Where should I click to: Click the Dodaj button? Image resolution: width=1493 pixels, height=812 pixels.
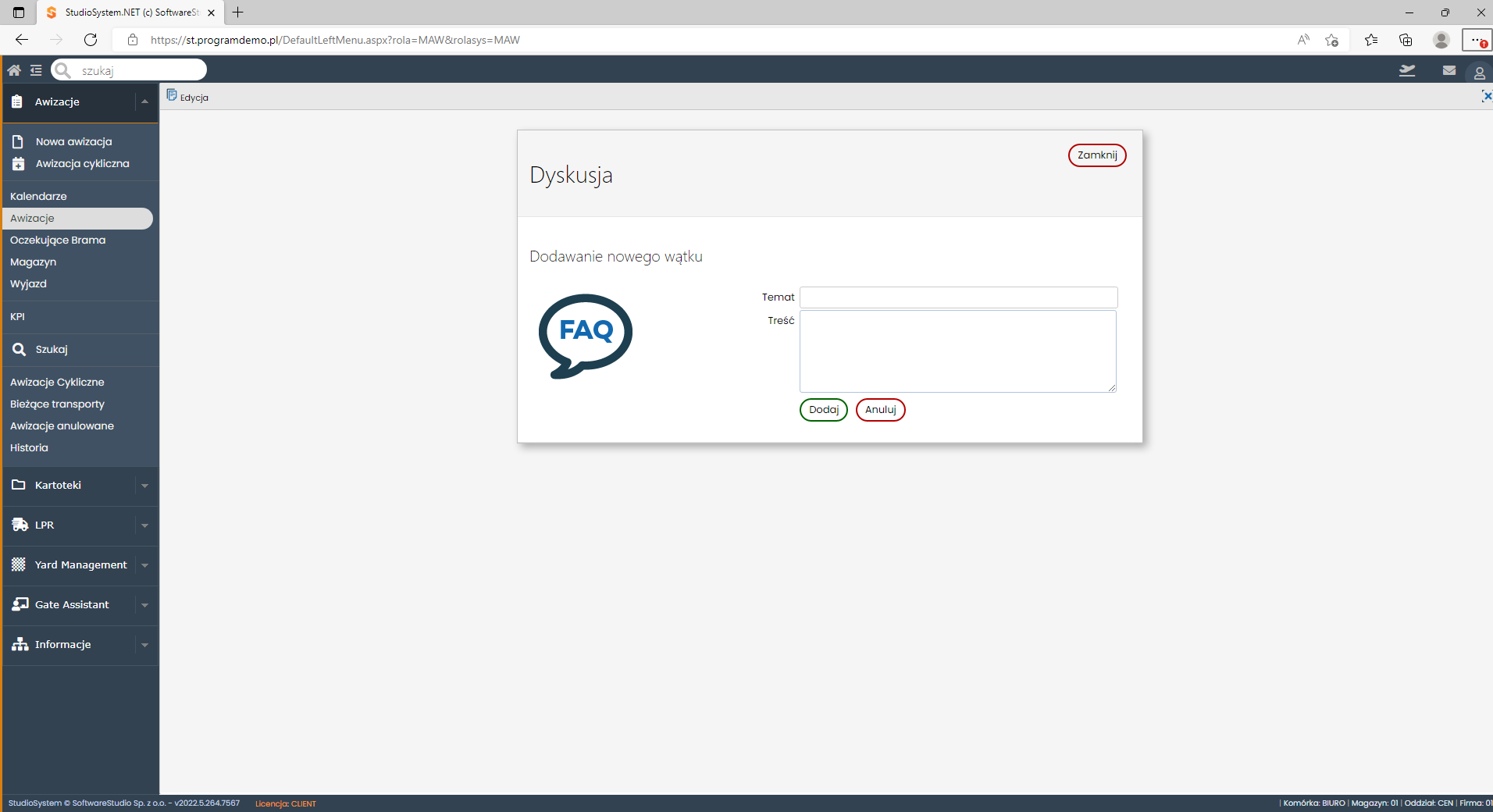pos(824,410)
